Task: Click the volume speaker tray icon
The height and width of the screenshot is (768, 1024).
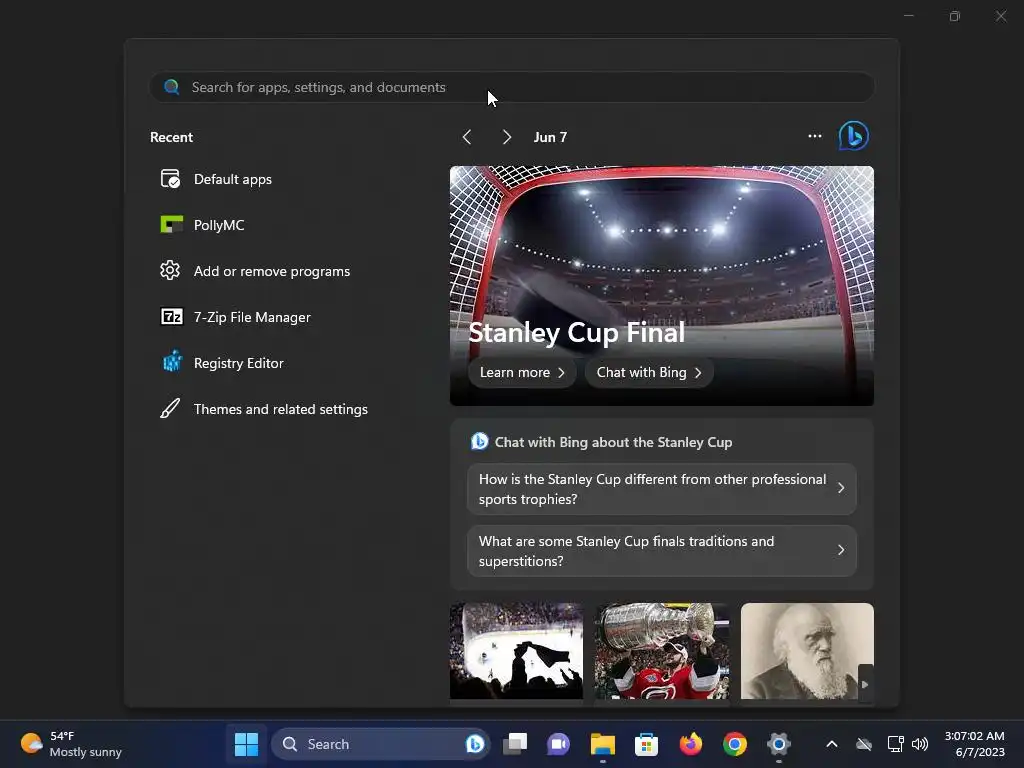Action: [x=920, y=744]
